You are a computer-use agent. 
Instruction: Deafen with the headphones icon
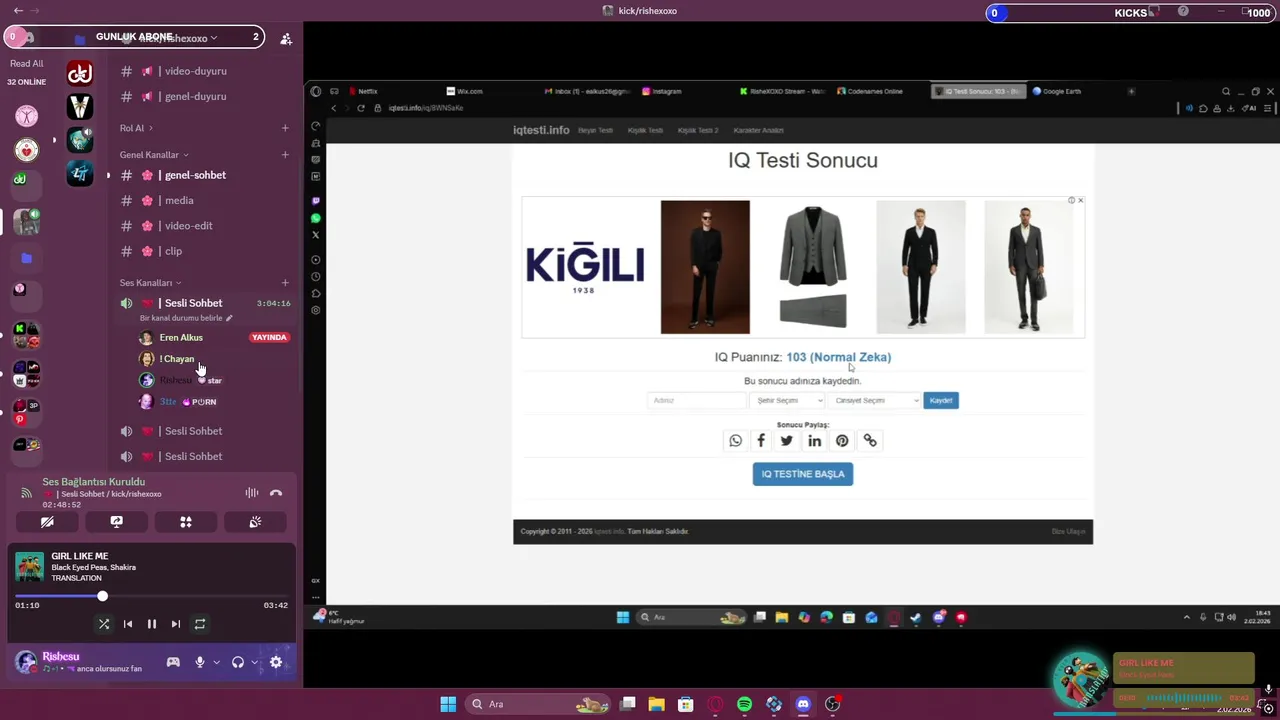click(238, 662)
